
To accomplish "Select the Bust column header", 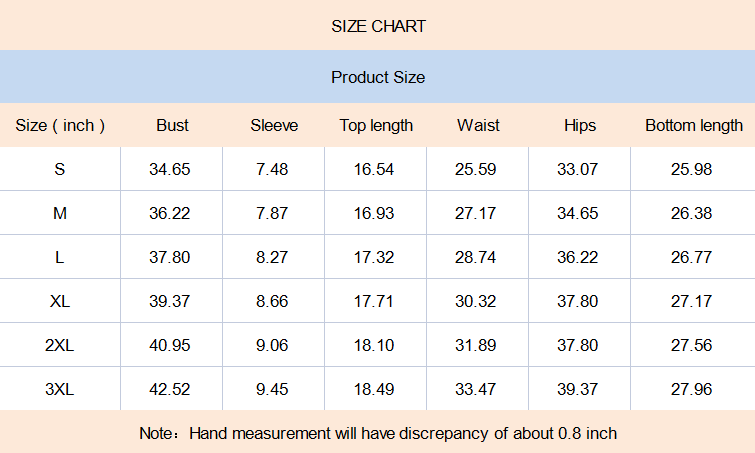I will pyautogui.click(x=172, y=125).
